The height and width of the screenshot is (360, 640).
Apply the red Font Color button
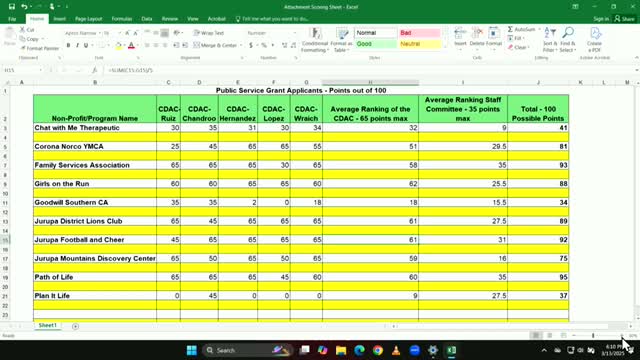[x=131, y=45]
